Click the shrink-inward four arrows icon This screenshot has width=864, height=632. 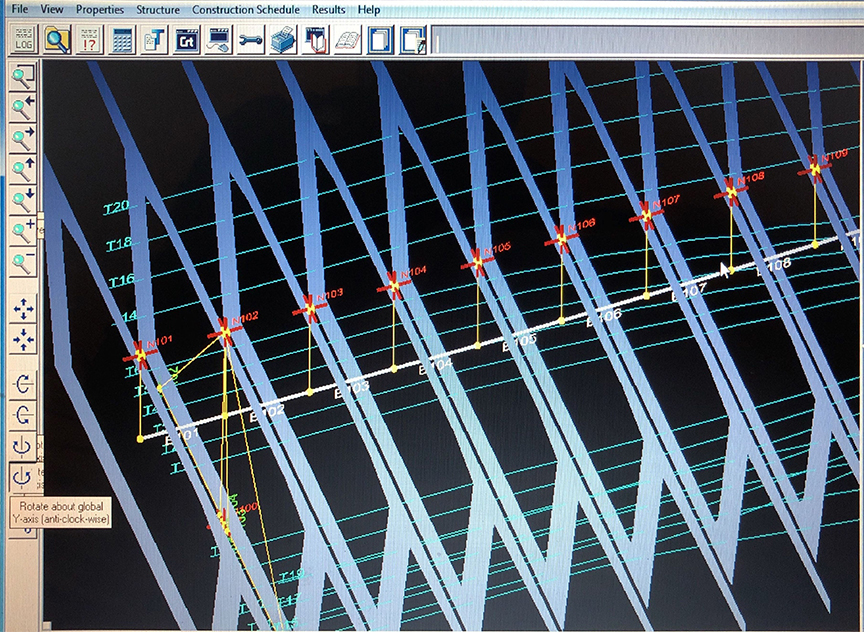pos(22,341)
